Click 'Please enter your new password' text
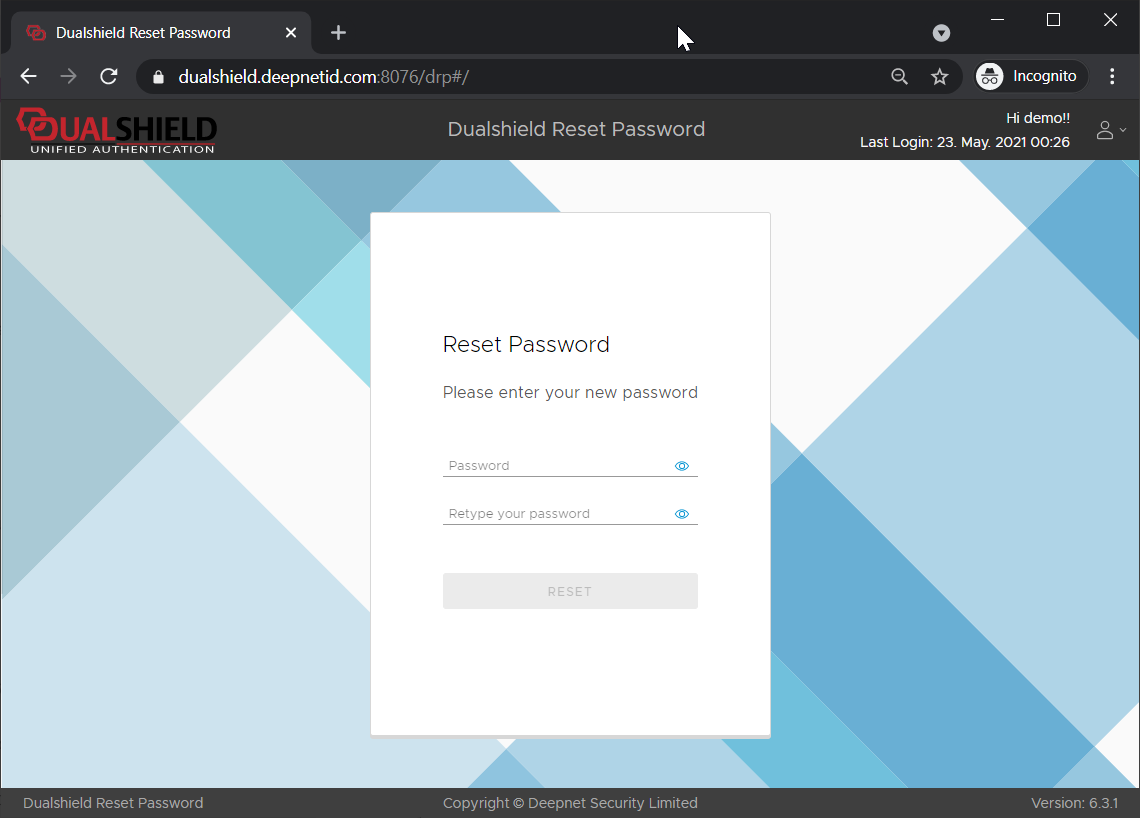 [x=570, y=393]
